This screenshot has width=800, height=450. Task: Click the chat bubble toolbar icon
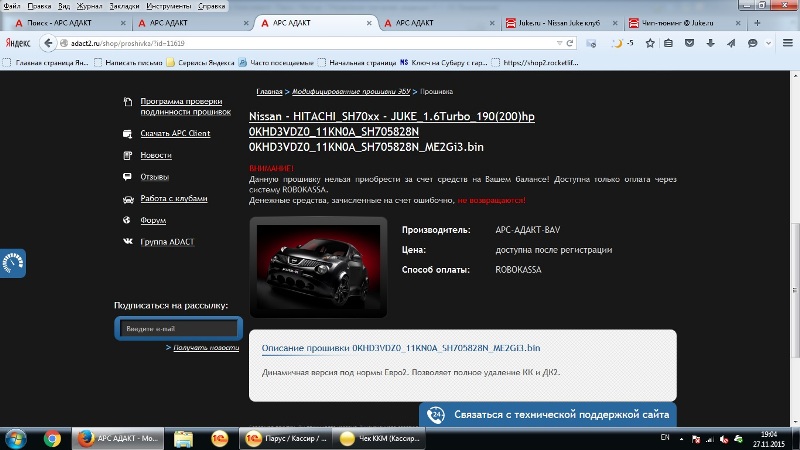click(752, 43)
